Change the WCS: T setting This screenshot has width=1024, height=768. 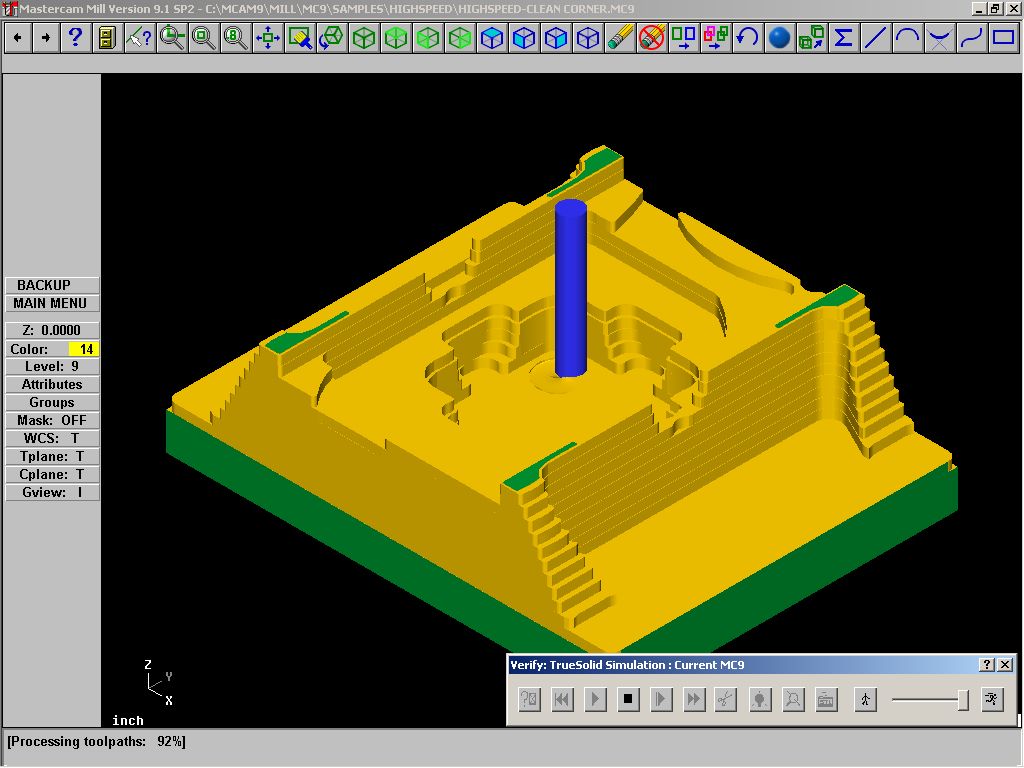click(x=52, y=439)
